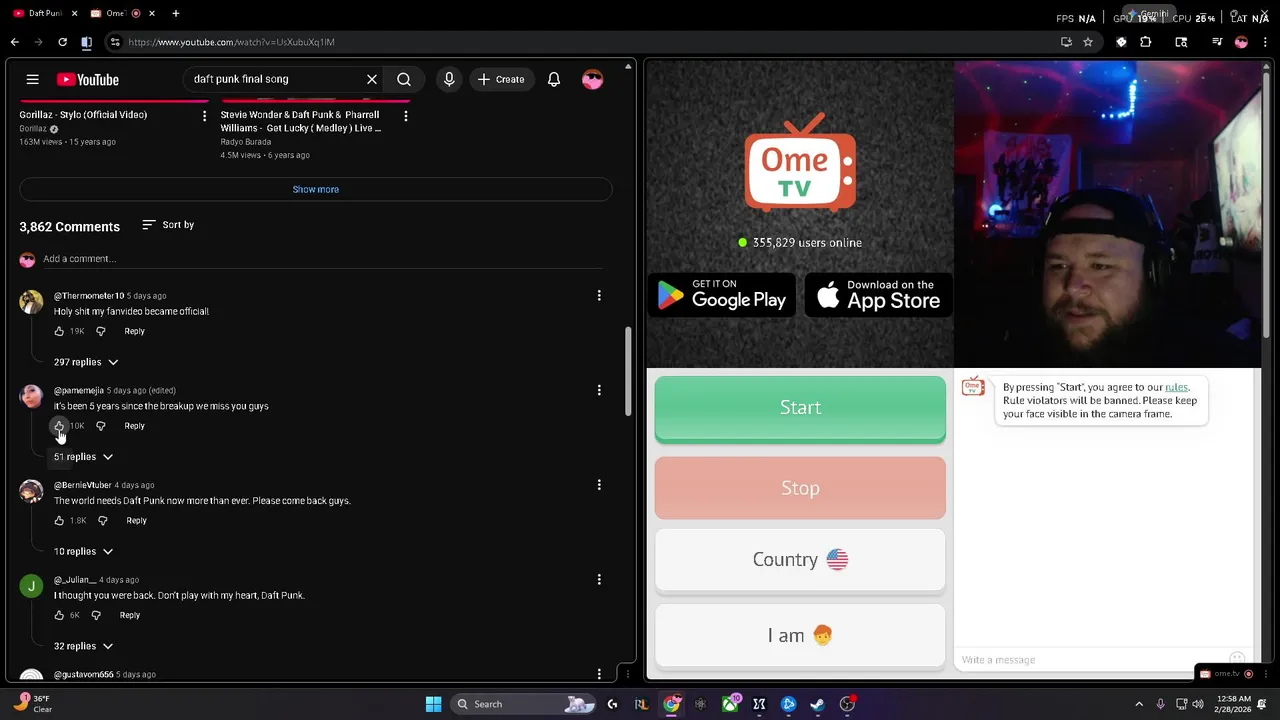This screenshot has height=720, width=1280.
Task: Show more suggested videos
Action: click(315, 189)
